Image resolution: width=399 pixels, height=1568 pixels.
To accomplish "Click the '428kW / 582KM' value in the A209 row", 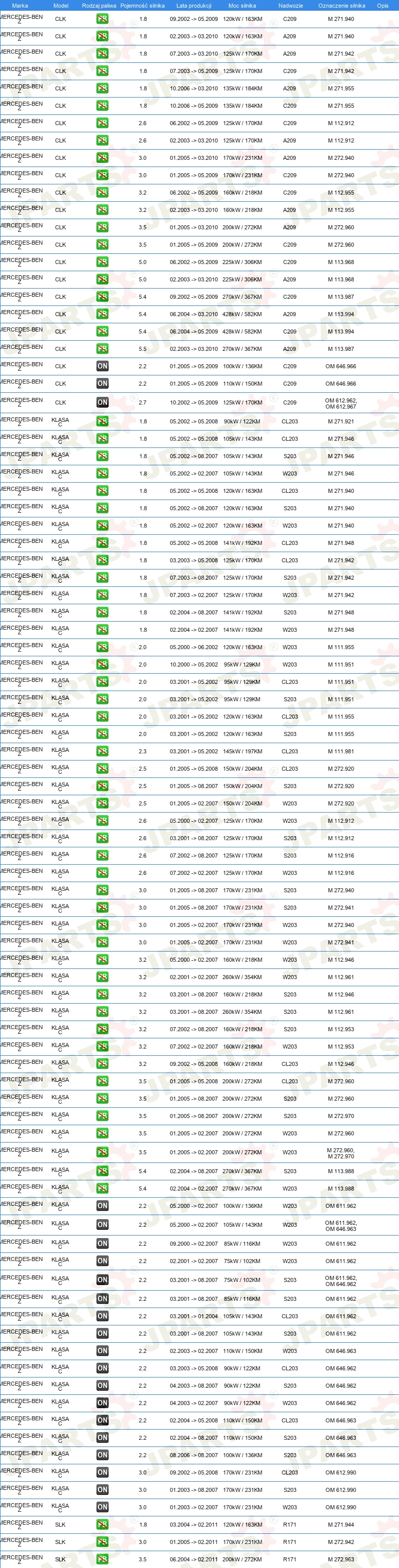I will tap(242, 314).
